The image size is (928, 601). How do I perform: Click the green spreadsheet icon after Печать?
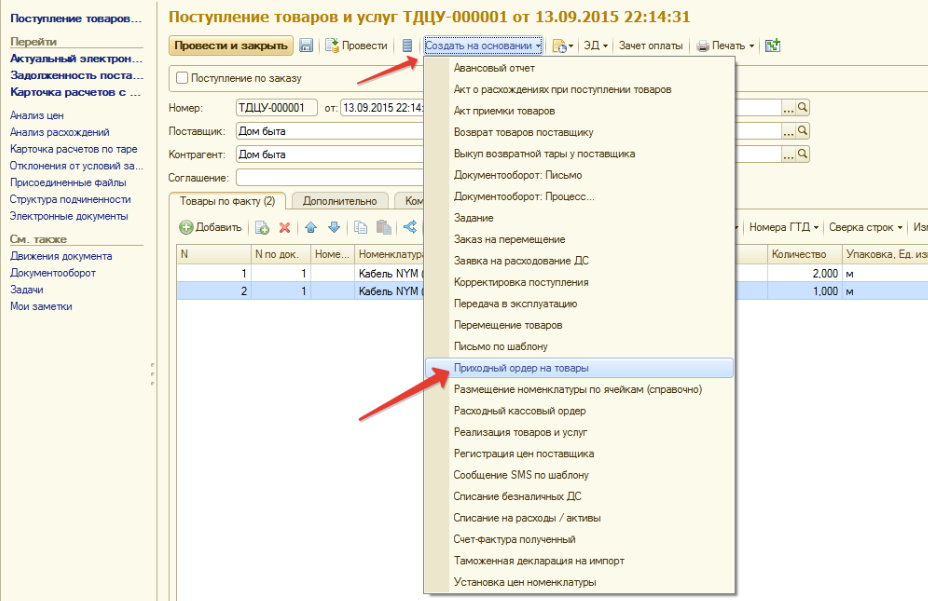coord(773,46)
